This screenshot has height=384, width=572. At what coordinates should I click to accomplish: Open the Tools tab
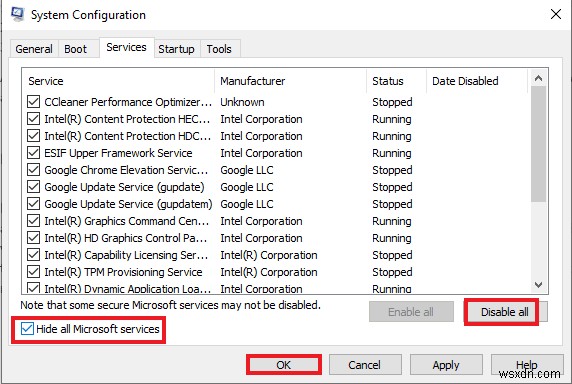219,49
